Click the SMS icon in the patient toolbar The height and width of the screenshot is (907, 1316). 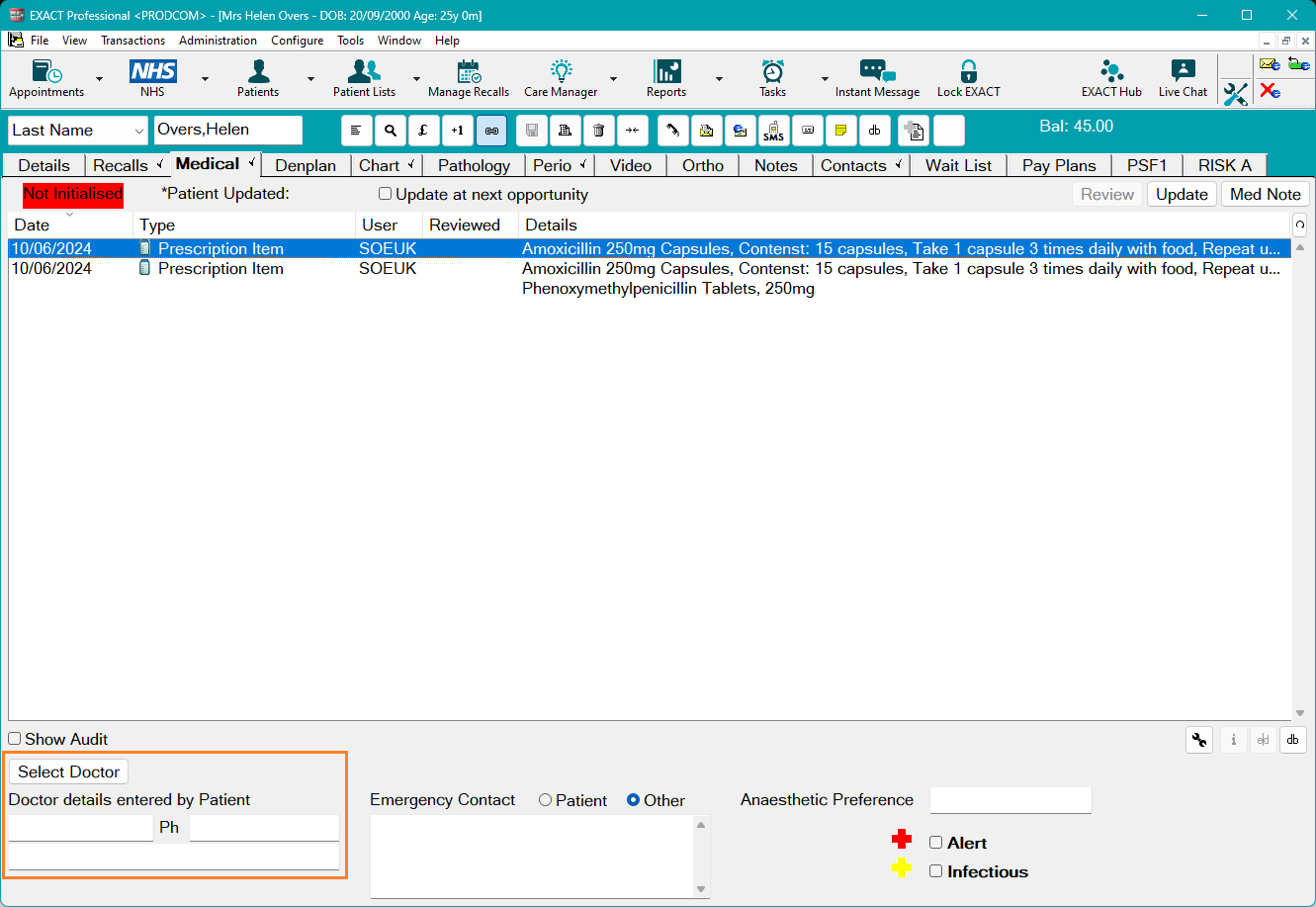(773, 130)
